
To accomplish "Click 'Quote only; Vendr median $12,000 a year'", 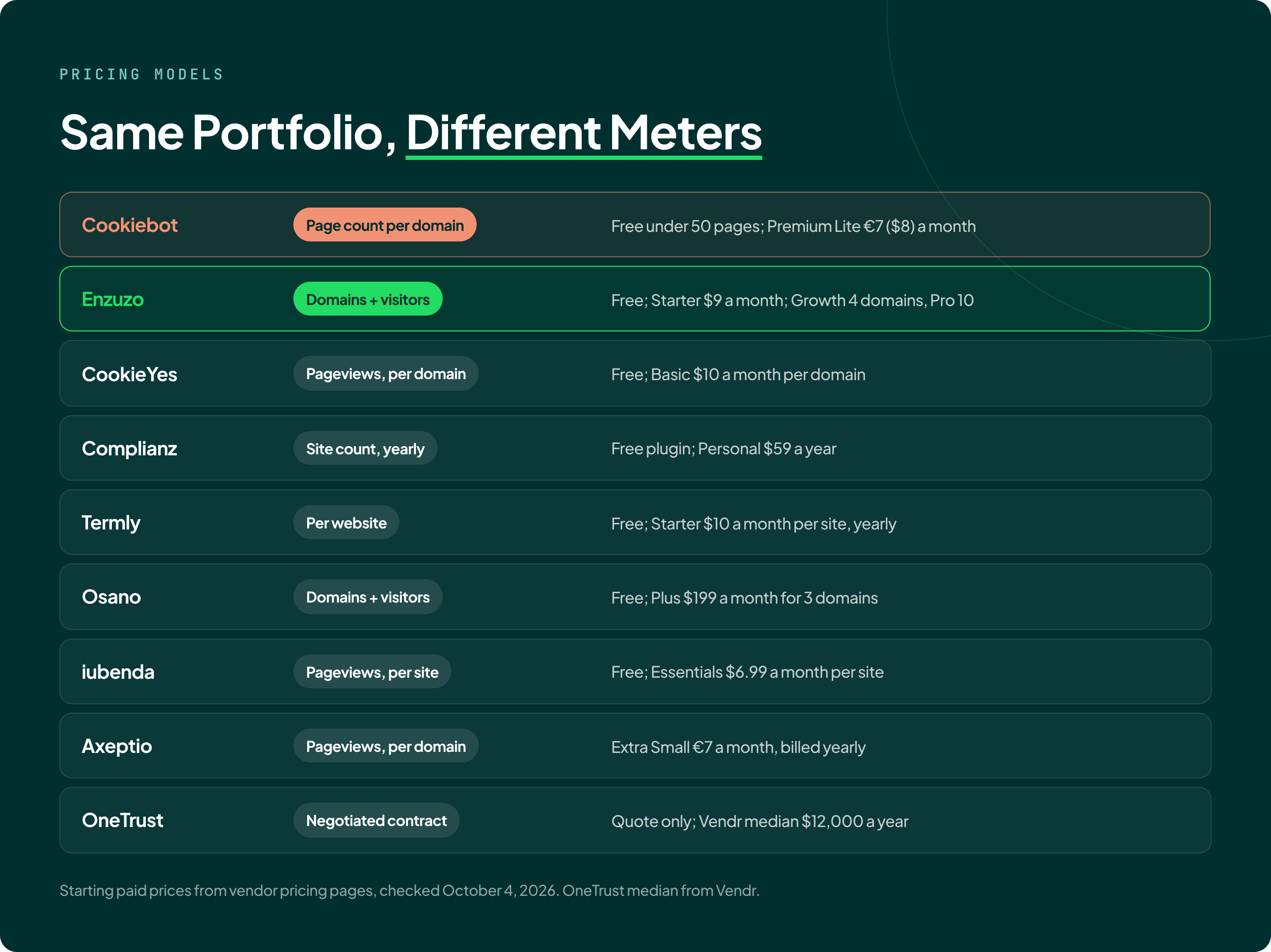I will 760,822.
